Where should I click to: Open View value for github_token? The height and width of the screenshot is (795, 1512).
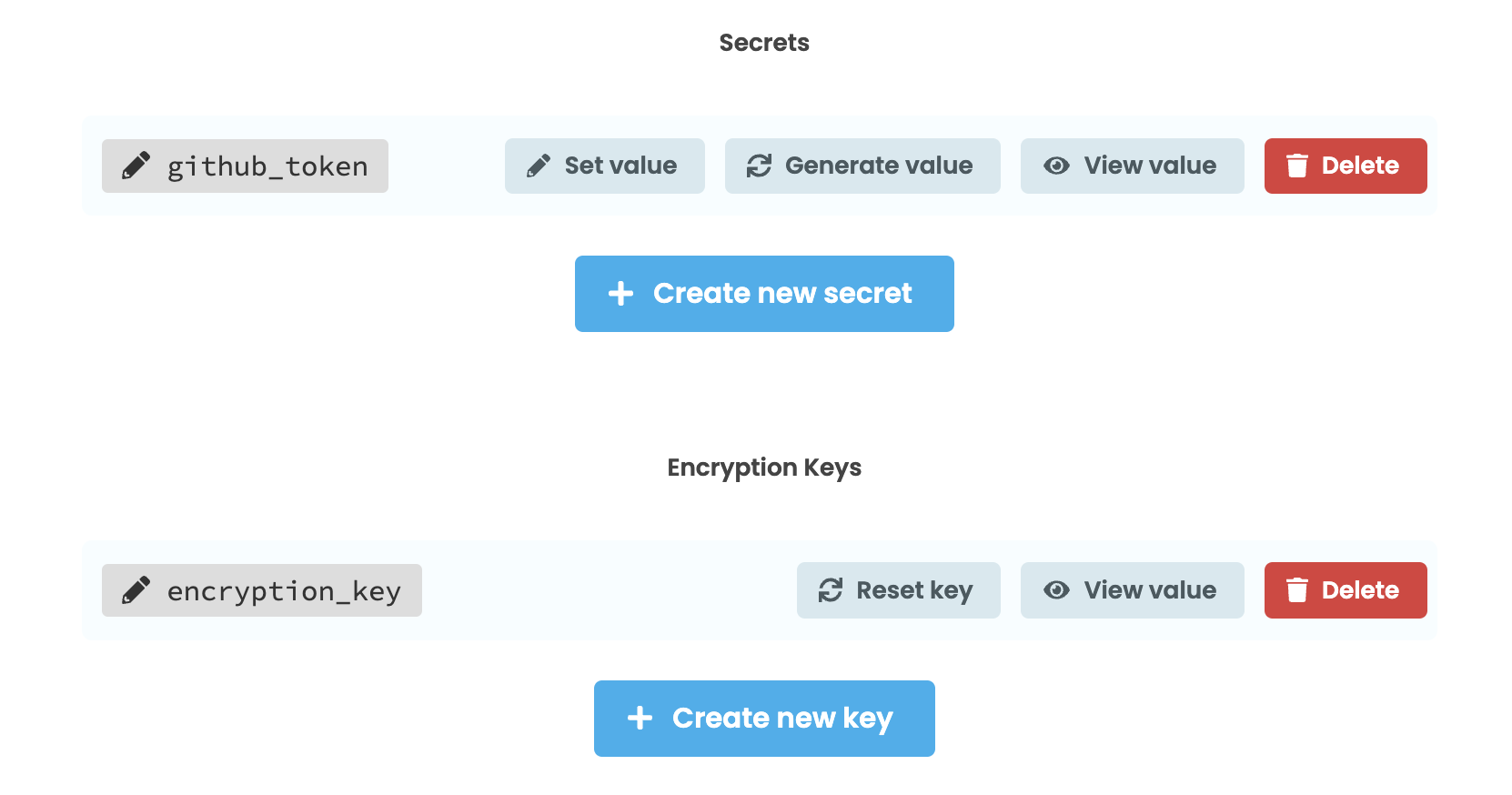[1132, 166]
